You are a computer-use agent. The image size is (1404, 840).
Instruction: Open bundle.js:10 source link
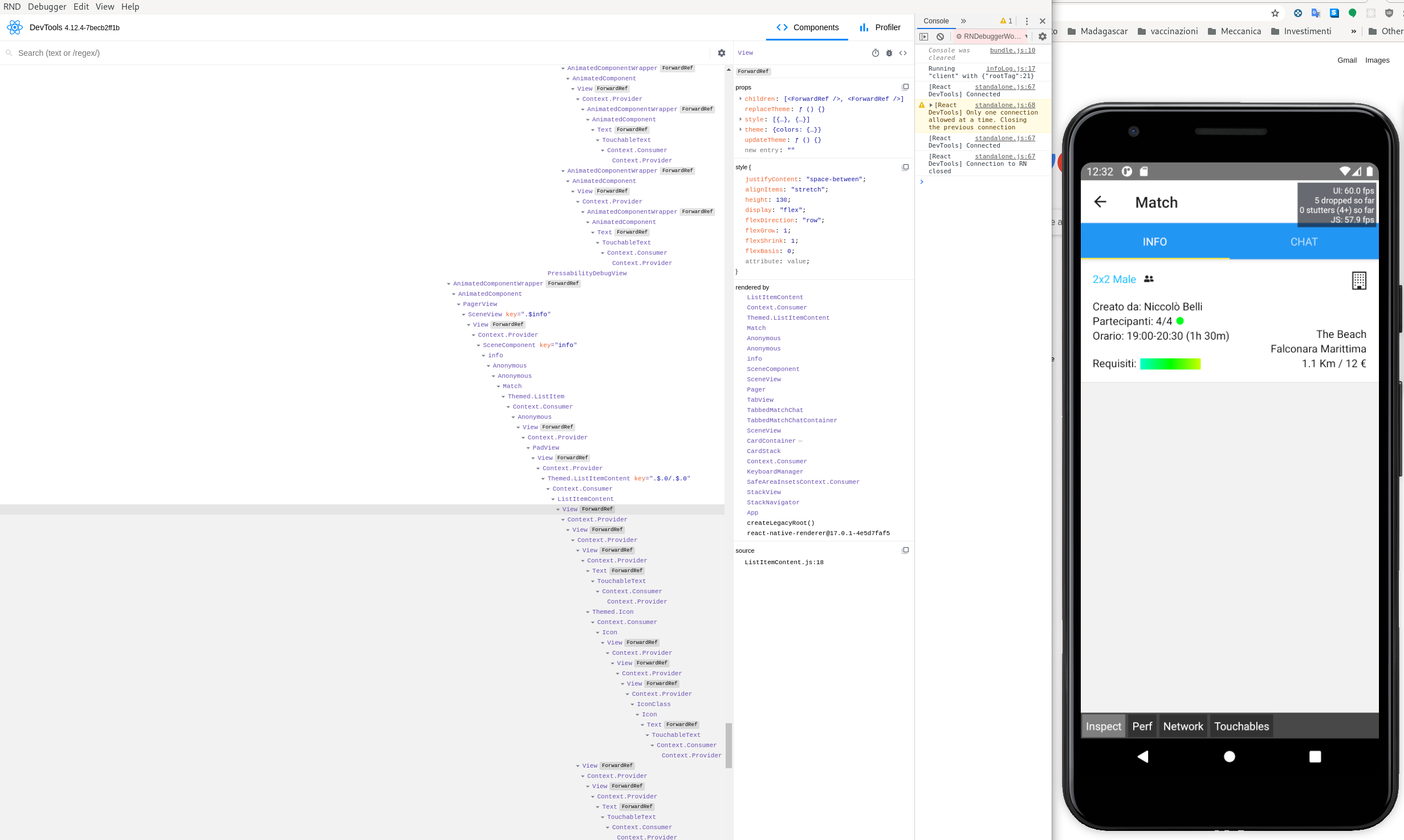click(1012, 51)
